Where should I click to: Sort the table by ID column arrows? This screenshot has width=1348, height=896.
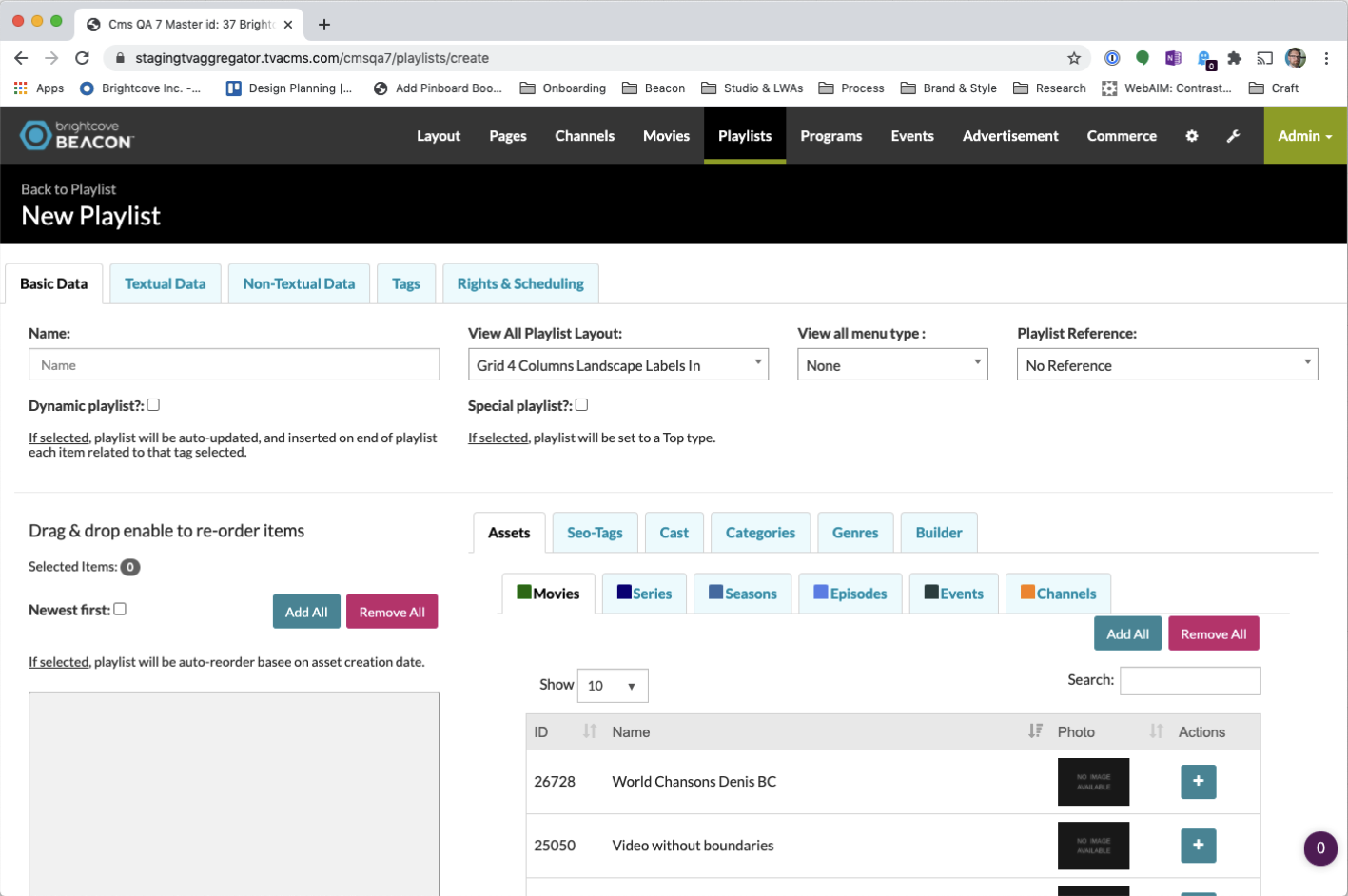click(589, 731)
